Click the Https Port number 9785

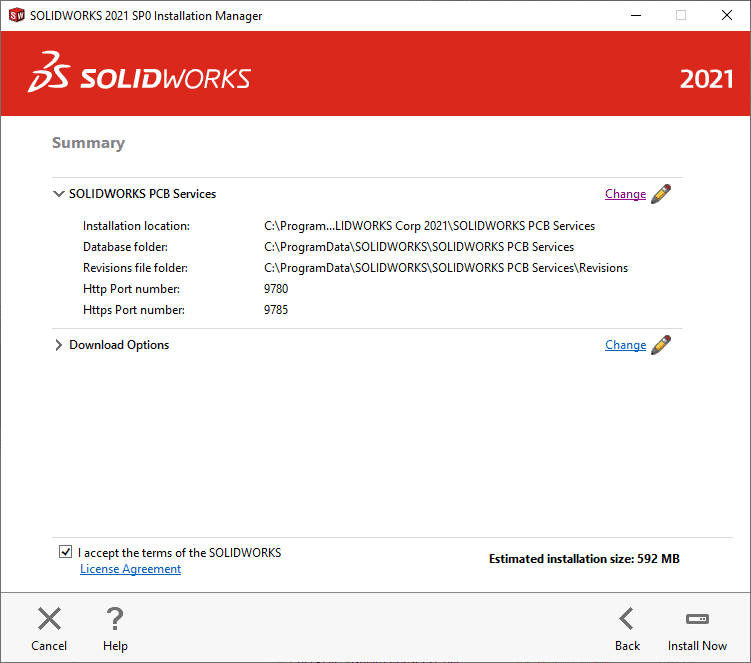276,310
